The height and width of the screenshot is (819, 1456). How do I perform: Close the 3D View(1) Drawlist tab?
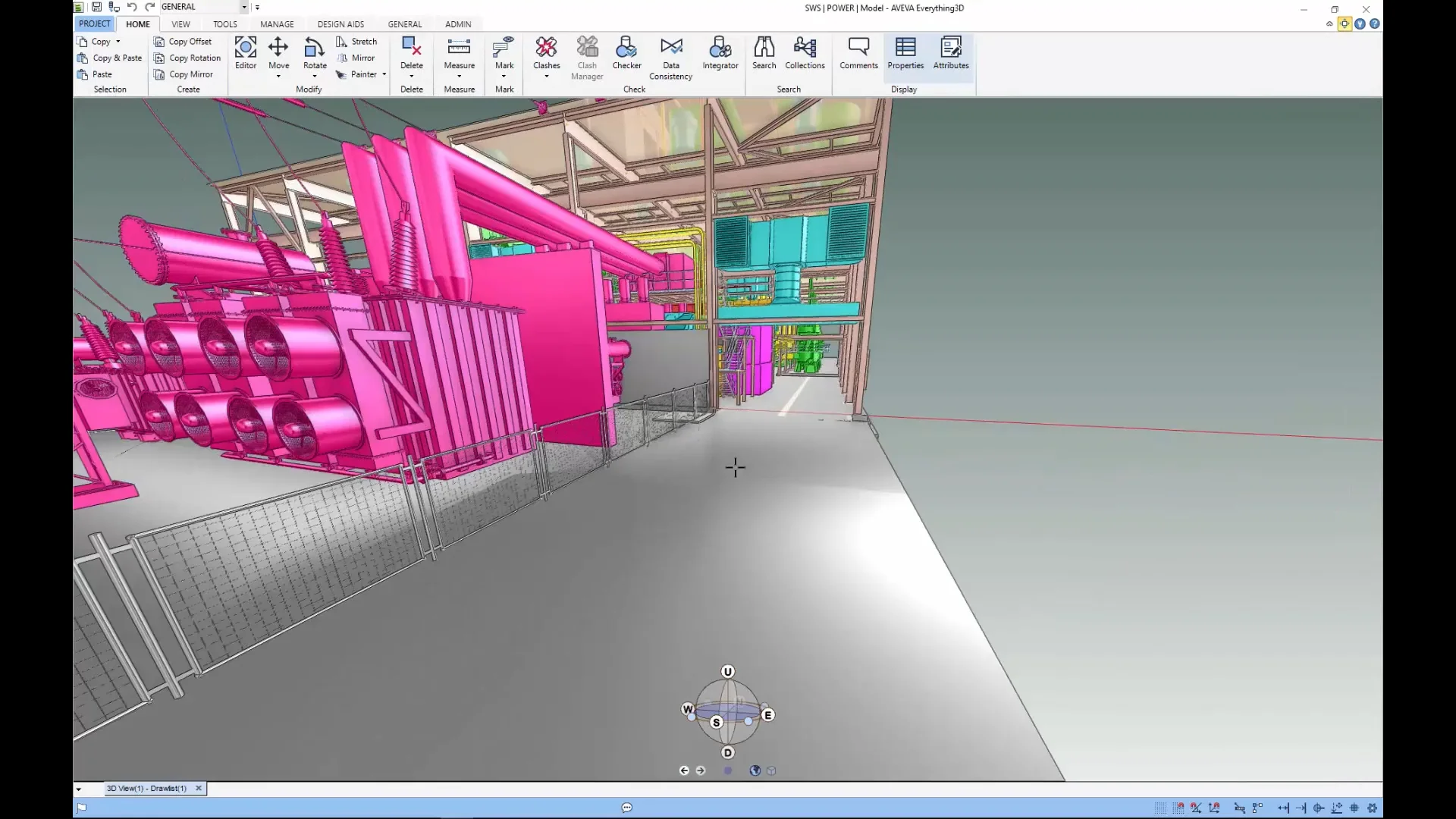(x=199, y=789)
